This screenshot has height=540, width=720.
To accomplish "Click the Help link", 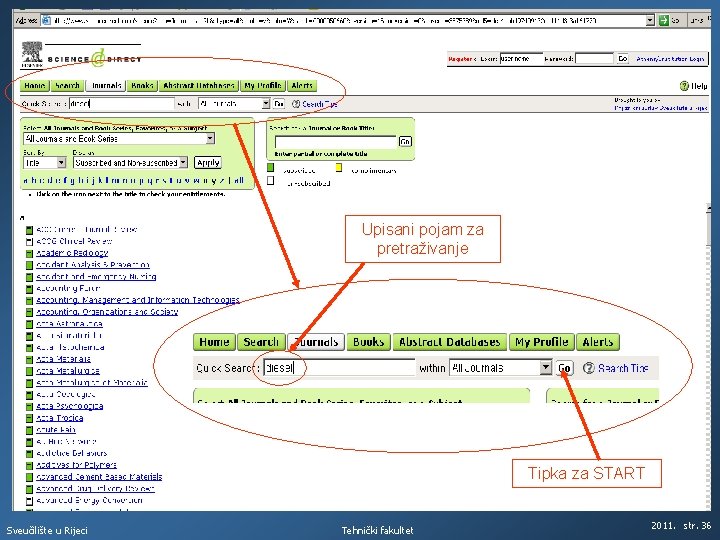I will (x=698, y=86).
